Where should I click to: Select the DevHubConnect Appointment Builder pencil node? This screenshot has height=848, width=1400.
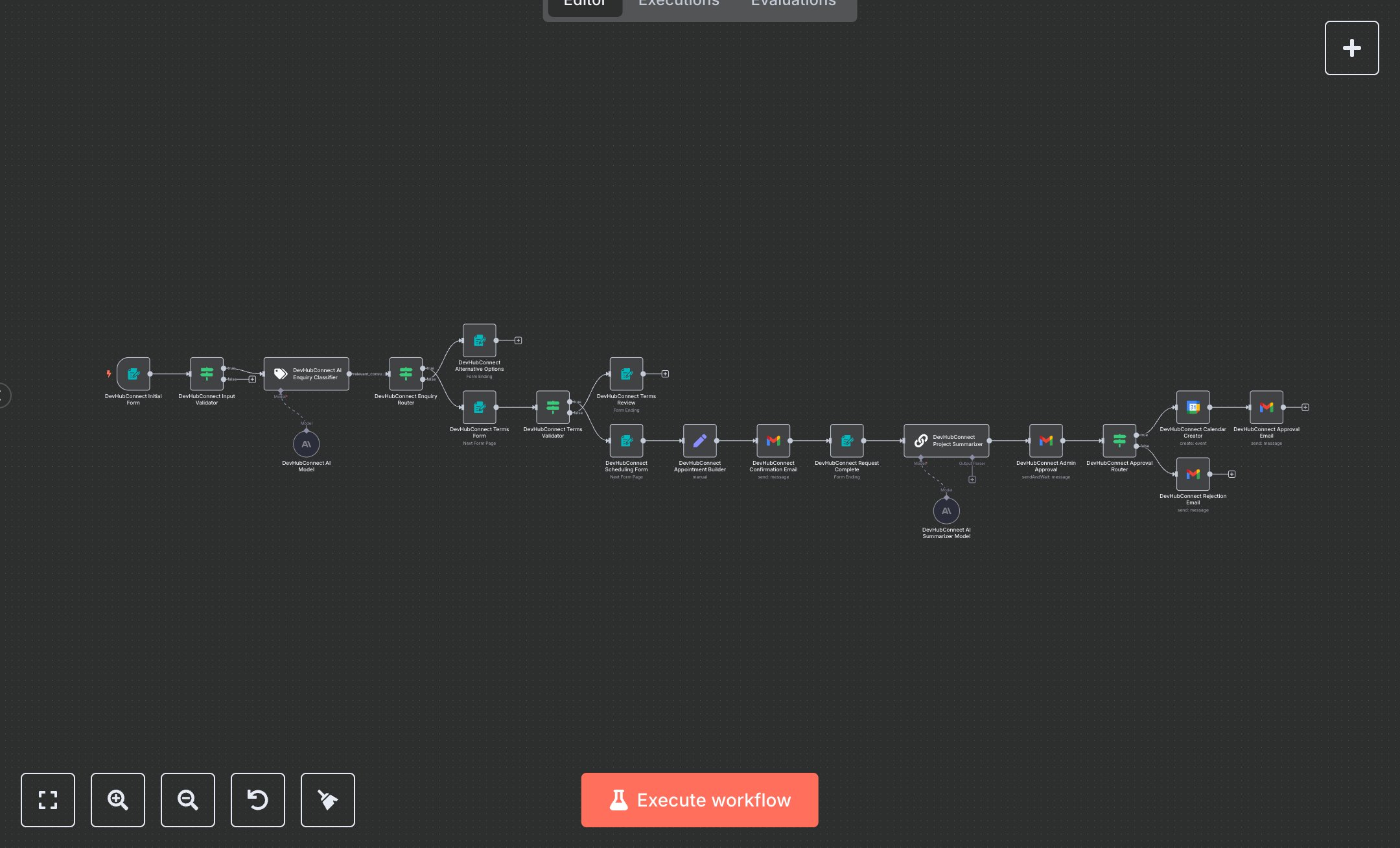click(x=699, y=441)
